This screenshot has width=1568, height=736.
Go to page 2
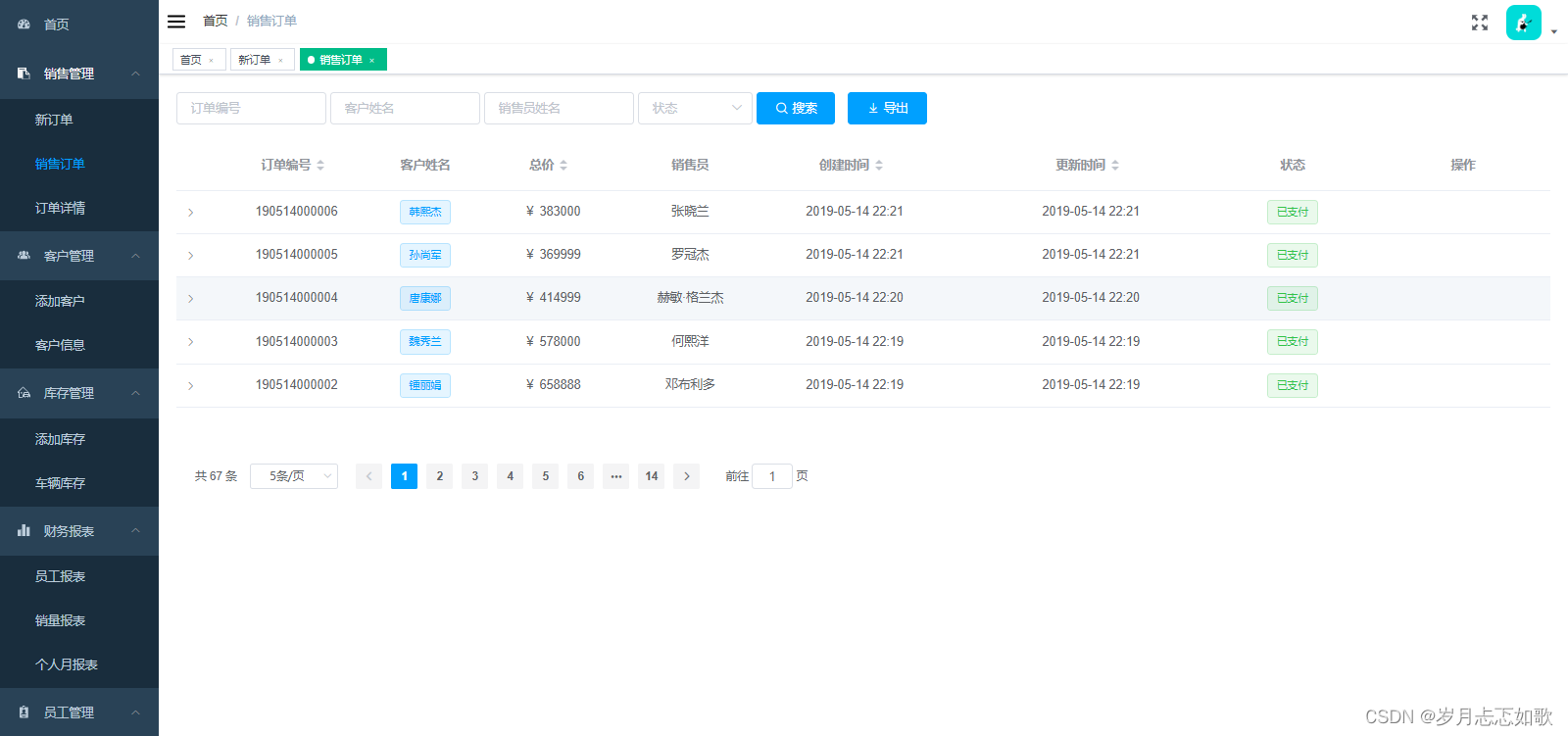(x=440, y=476)
